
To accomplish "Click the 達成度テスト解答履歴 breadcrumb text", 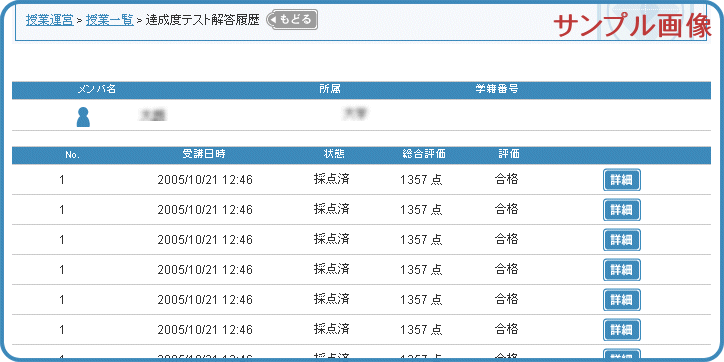I will coord(202,20).
